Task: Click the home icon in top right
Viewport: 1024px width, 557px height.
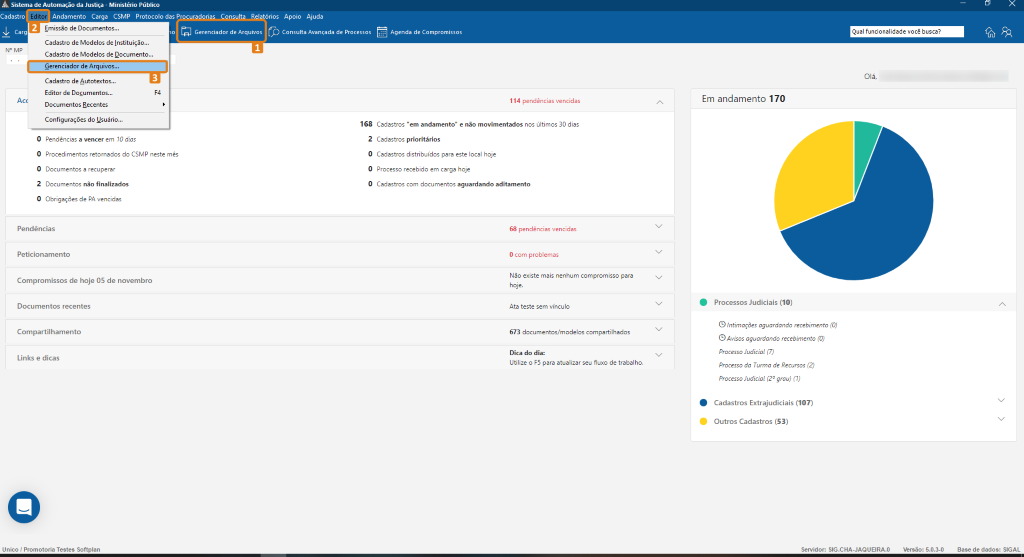Action: (x=990, y=32)
